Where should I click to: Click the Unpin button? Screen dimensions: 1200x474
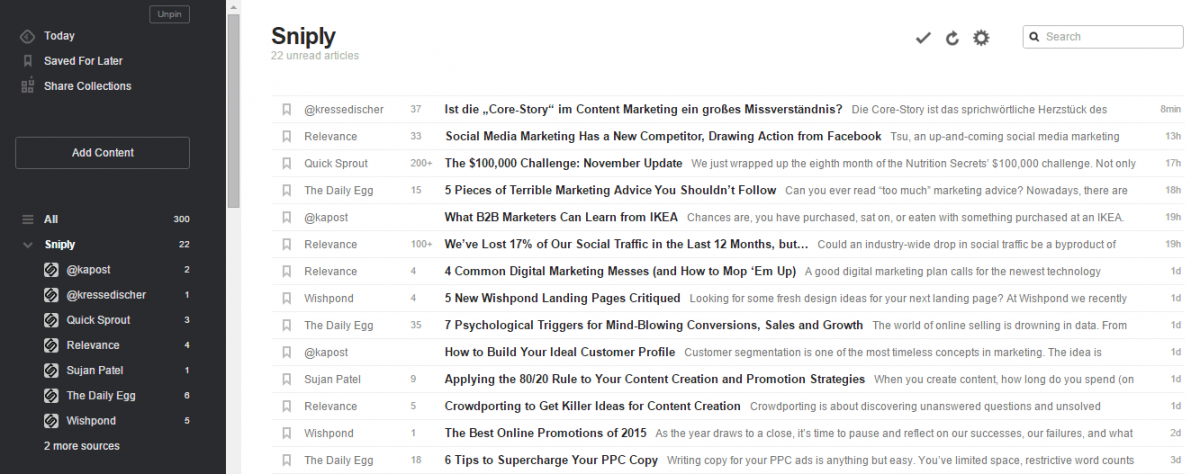pyautogui.click(x=169, y=14)
